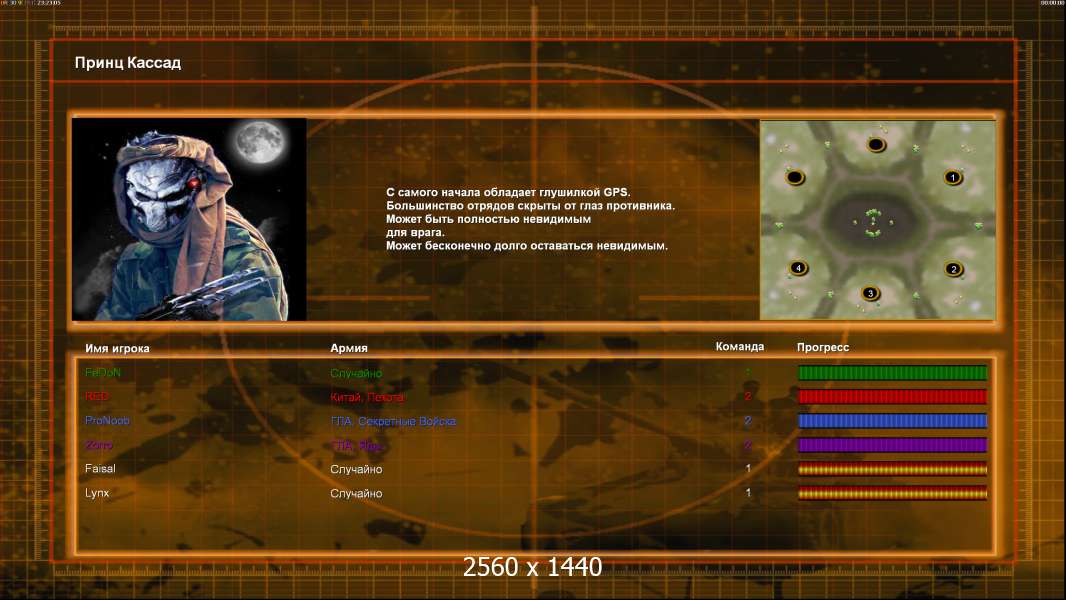The height and width of the screenshot is (600, 1066).
Task: Click Lynx's army value Случайно
Action: (356, 494)
